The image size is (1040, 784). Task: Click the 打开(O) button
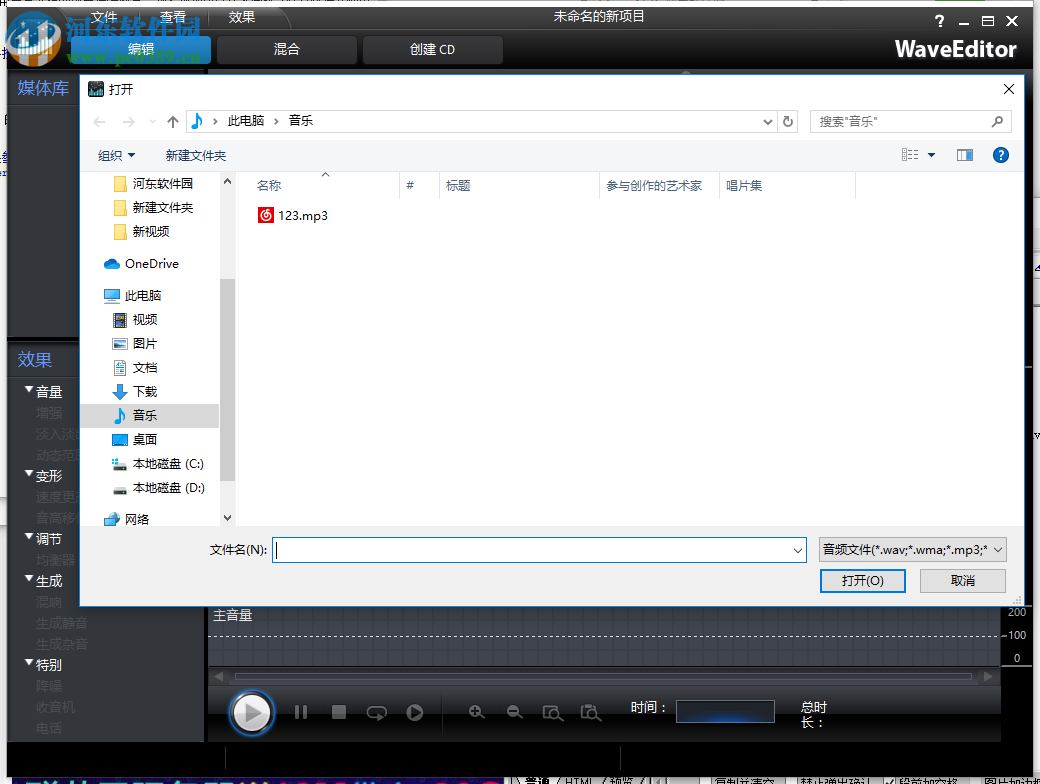pos(862,580)
